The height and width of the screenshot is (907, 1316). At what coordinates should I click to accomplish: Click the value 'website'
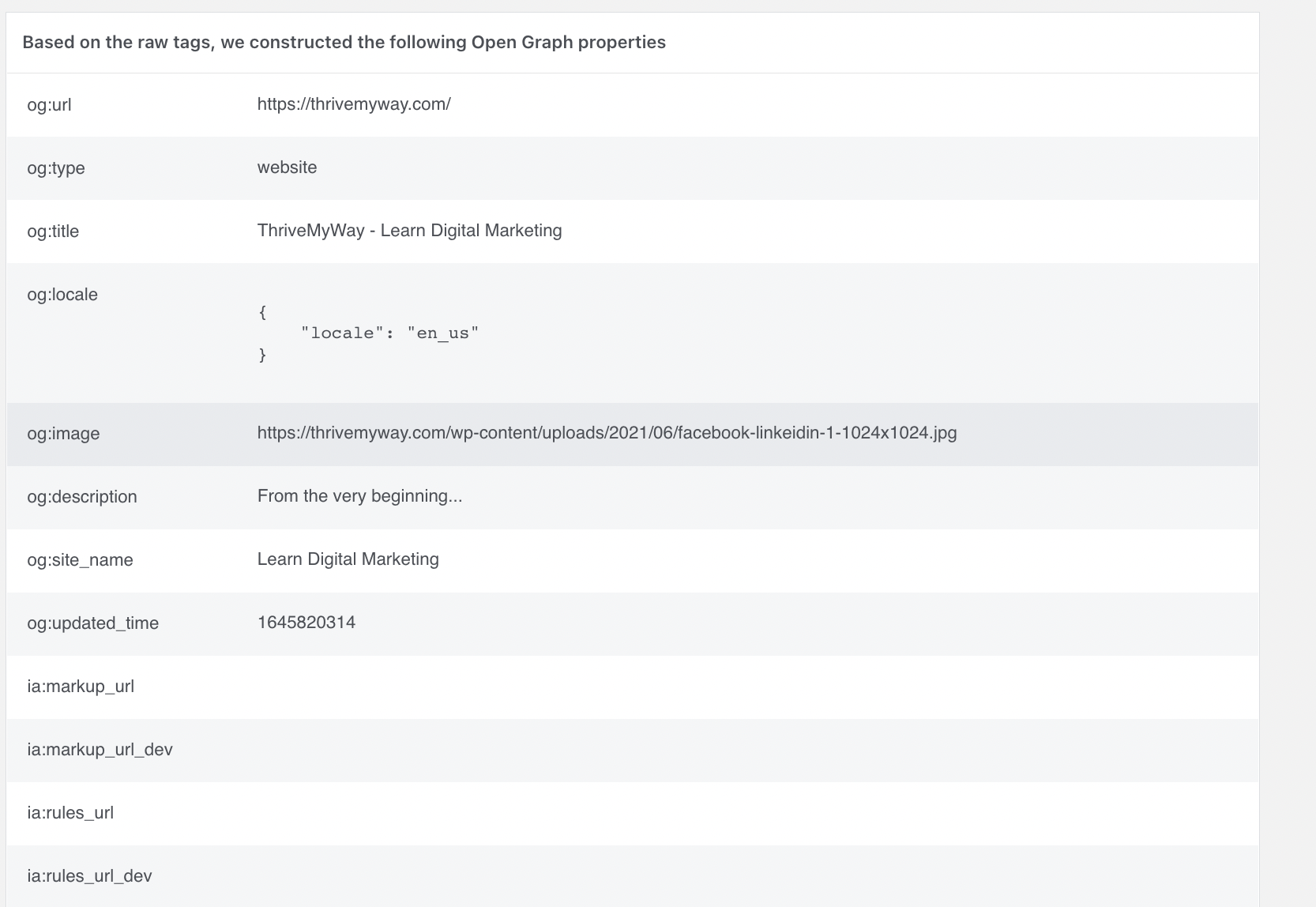tap(287, 167)
